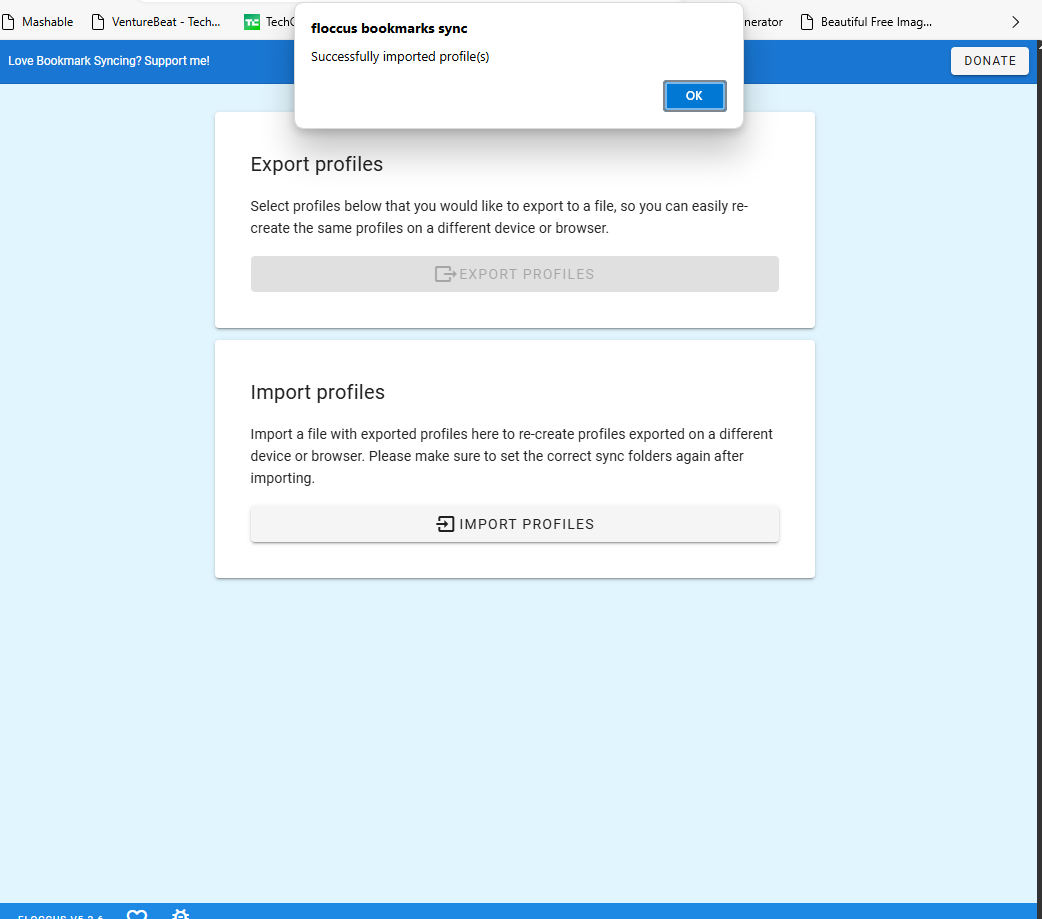Click the VentureBeat bookmark page icon

pos(98,22)
